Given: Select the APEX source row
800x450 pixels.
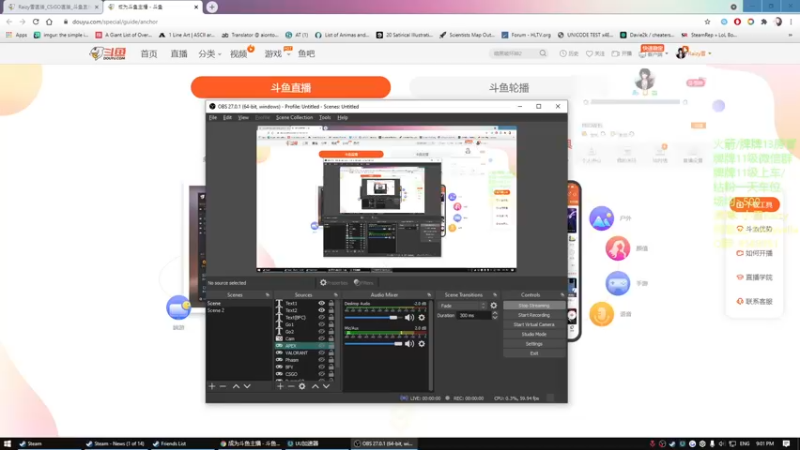Looking at the screenshot, I should 304,345.
